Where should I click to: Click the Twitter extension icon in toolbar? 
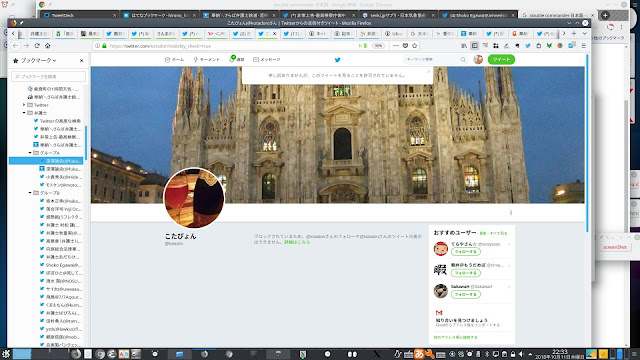528,46
